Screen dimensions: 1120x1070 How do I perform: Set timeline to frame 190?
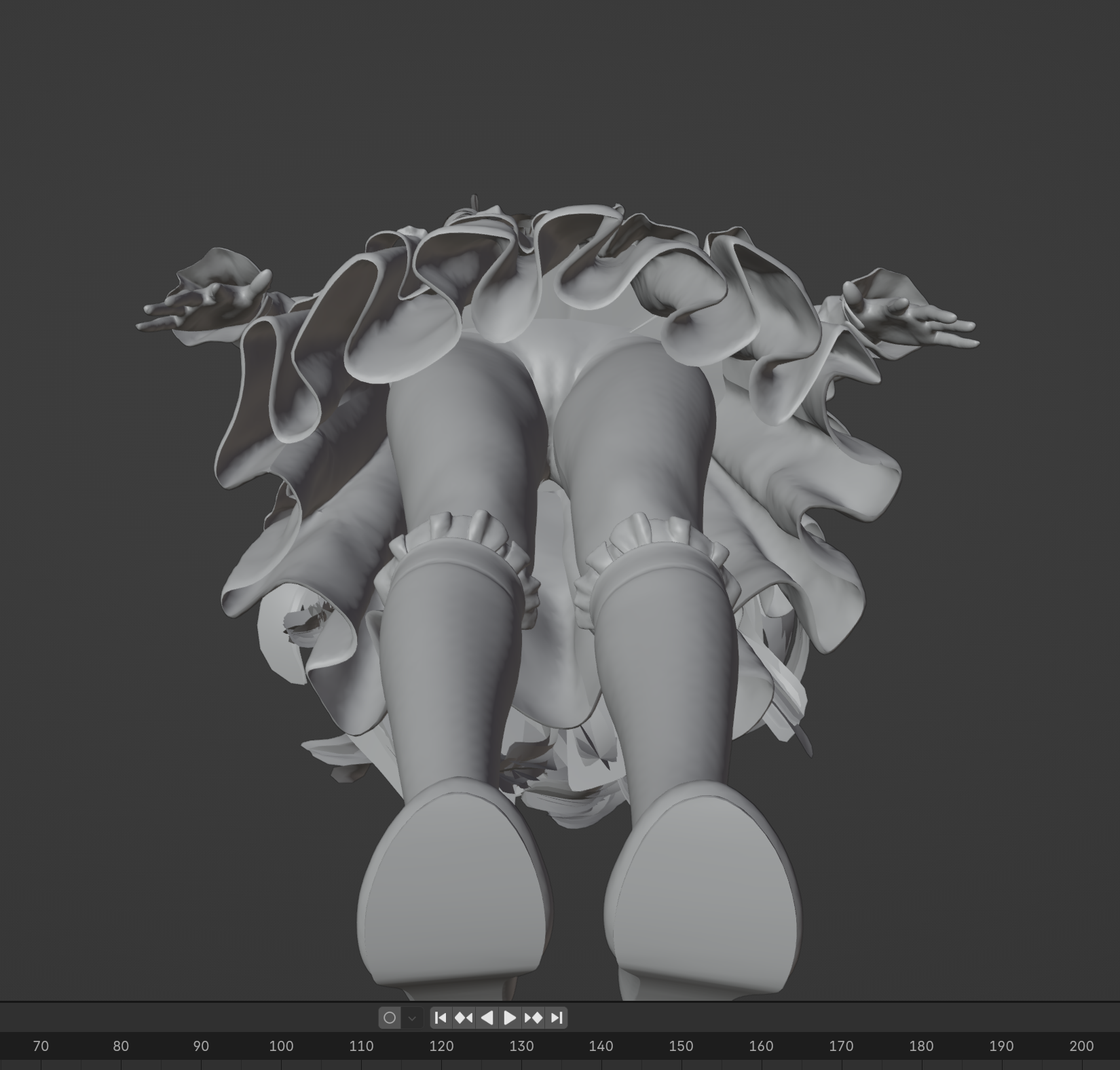(1001, 1046)
